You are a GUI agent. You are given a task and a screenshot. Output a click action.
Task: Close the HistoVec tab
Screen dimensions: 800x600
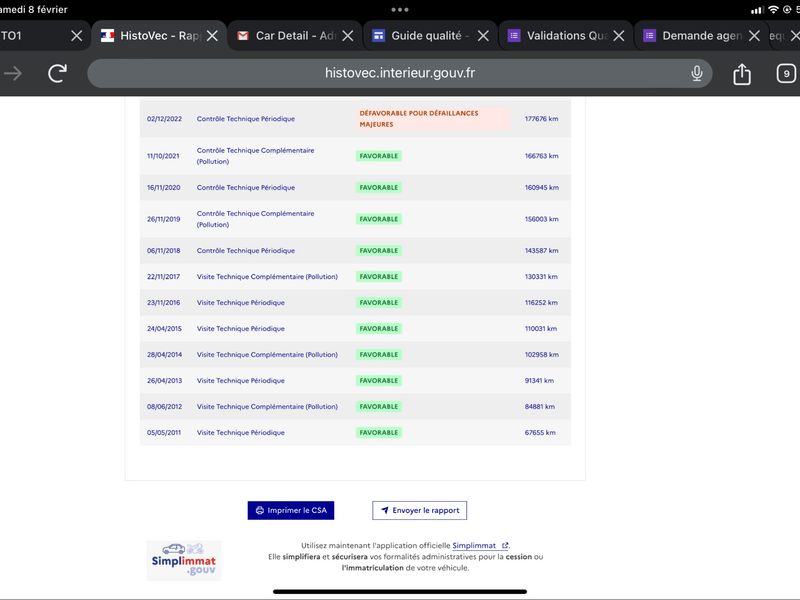pyautogui.click(x=212, y=36)
